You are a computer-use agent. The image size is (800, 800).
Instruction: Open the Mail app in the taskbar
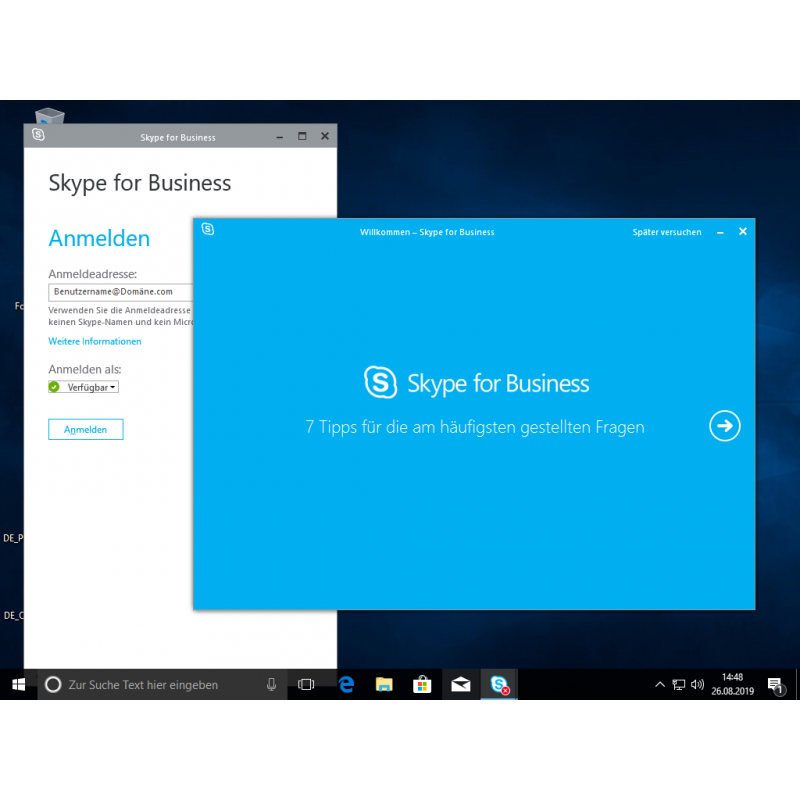(460, 684)
